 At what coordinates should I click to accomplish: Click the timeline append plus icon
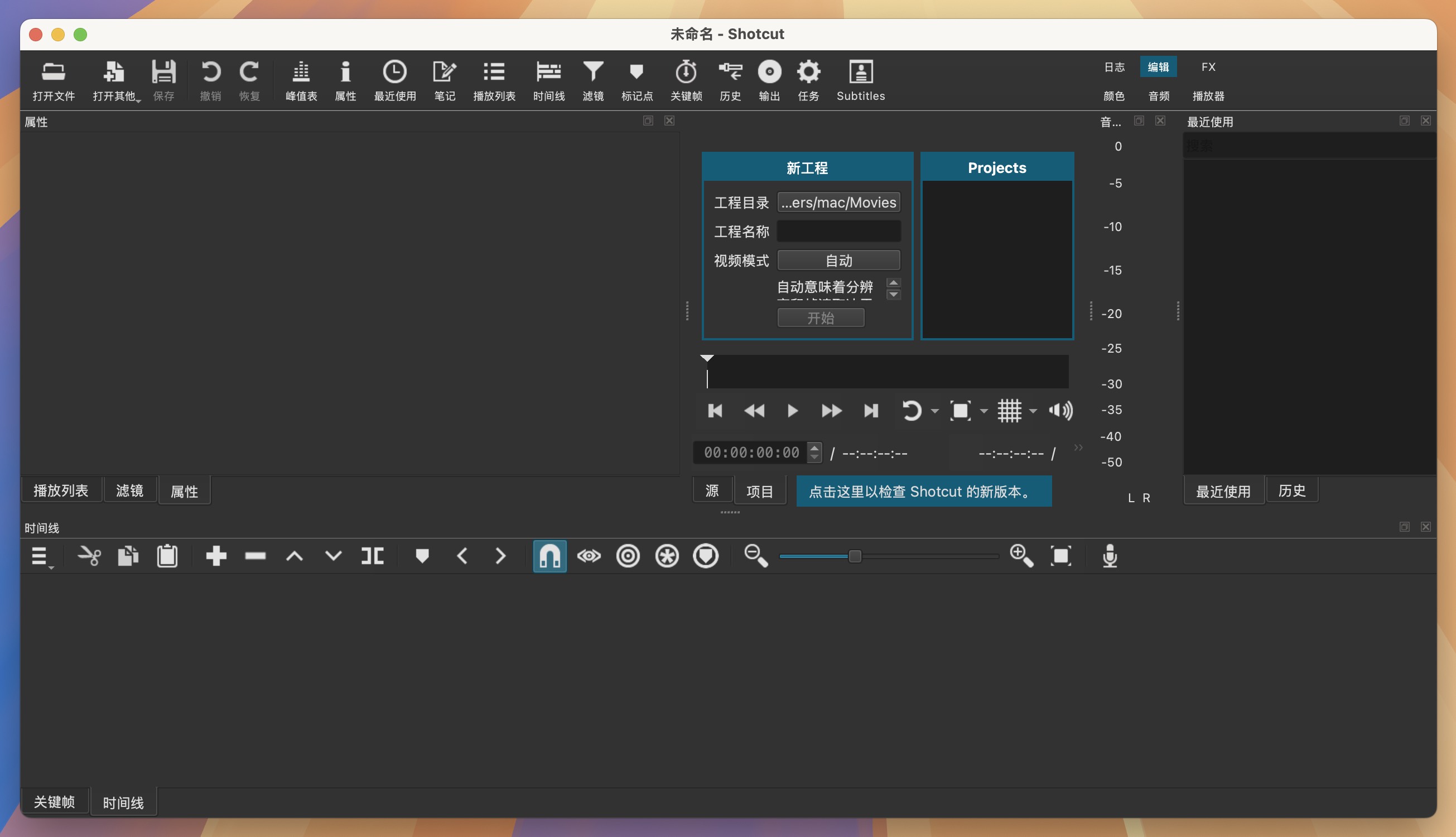[x=216, y=556]
